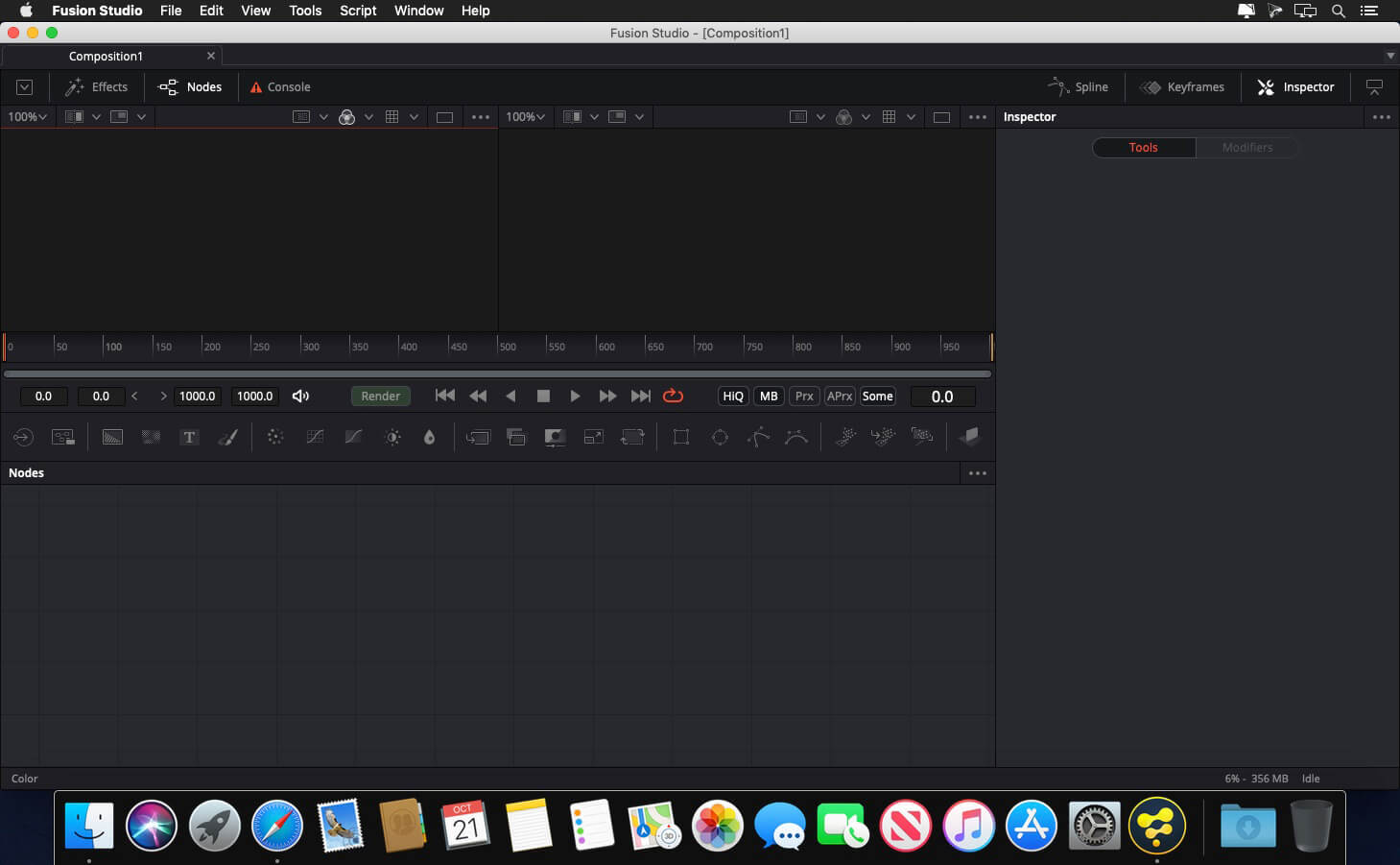Add a Paint brush node

point(227,438)
